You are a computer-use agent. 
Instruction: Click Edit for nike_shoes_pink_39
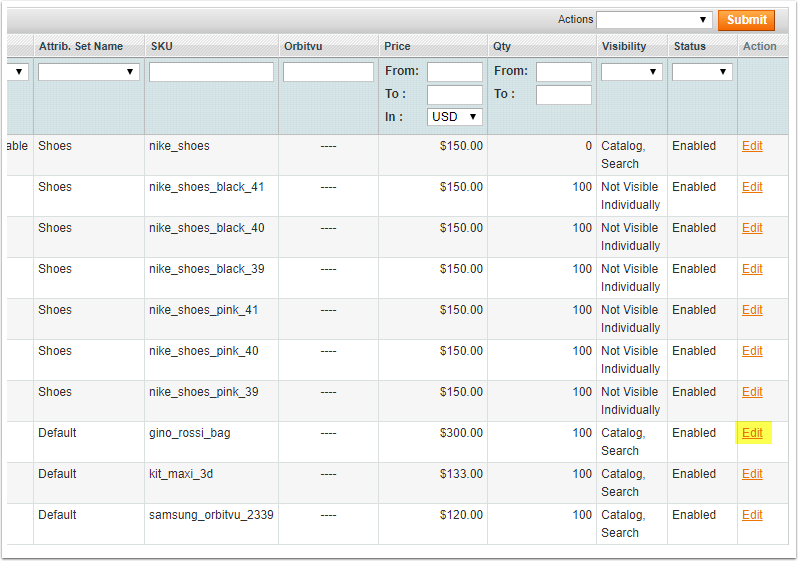(x=752, y=392)
